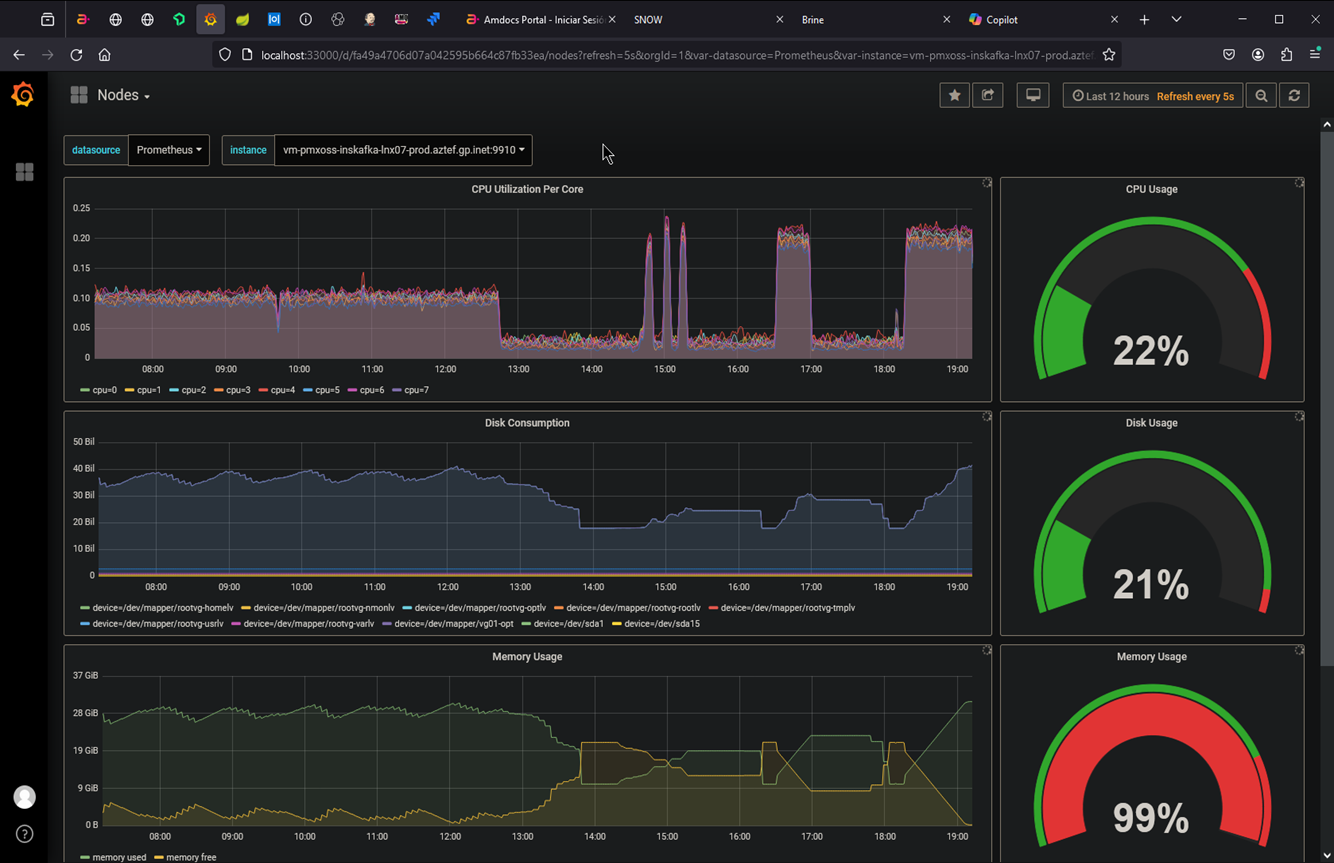This screenshot has width=1334, height=863.
Task: Open the dashboards grid icon in sidebar
Action: pos(24,172)
